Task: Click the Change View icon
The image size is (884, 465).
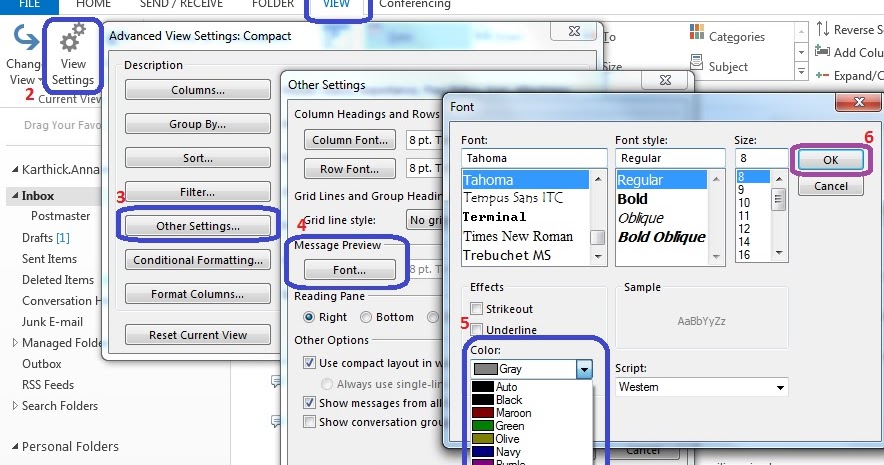Action: [x=26, y=38]
